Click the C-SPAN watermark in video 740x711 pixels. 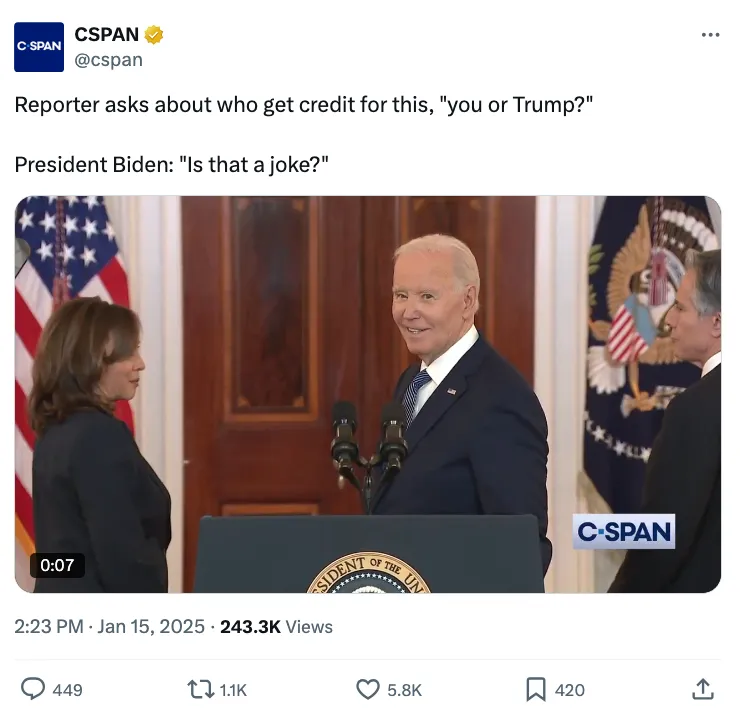coord(623,532)
